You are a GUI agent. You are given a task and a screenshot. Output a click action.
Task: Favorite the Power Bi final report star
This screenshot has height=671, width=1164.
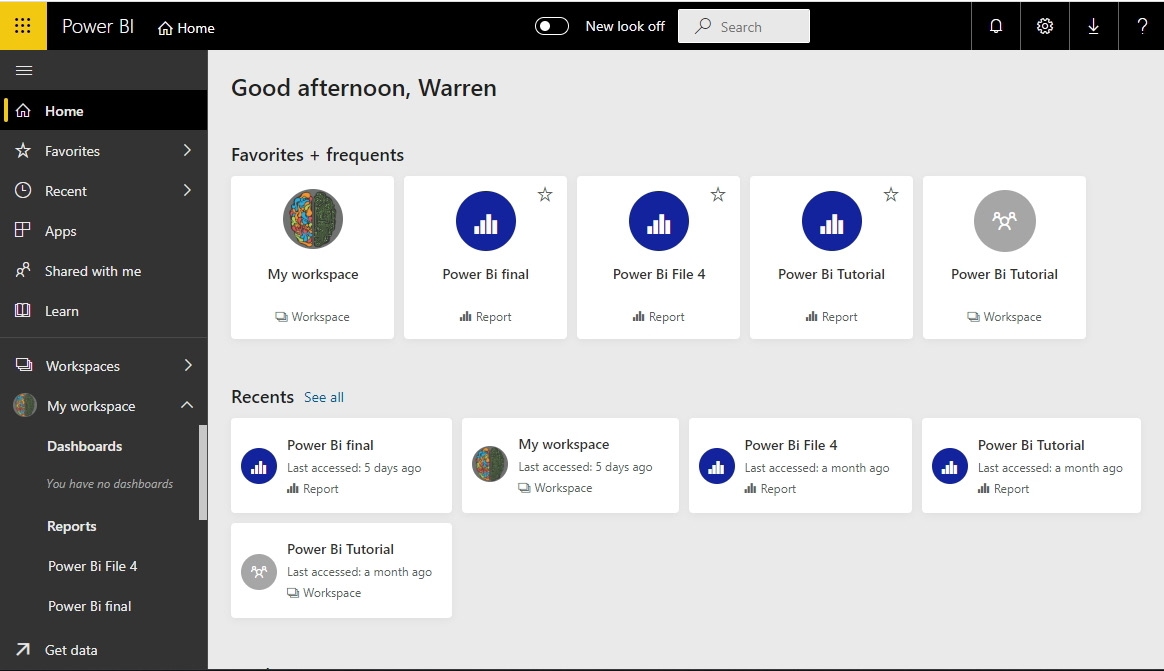pyautogui.click(x=545, y=196)
